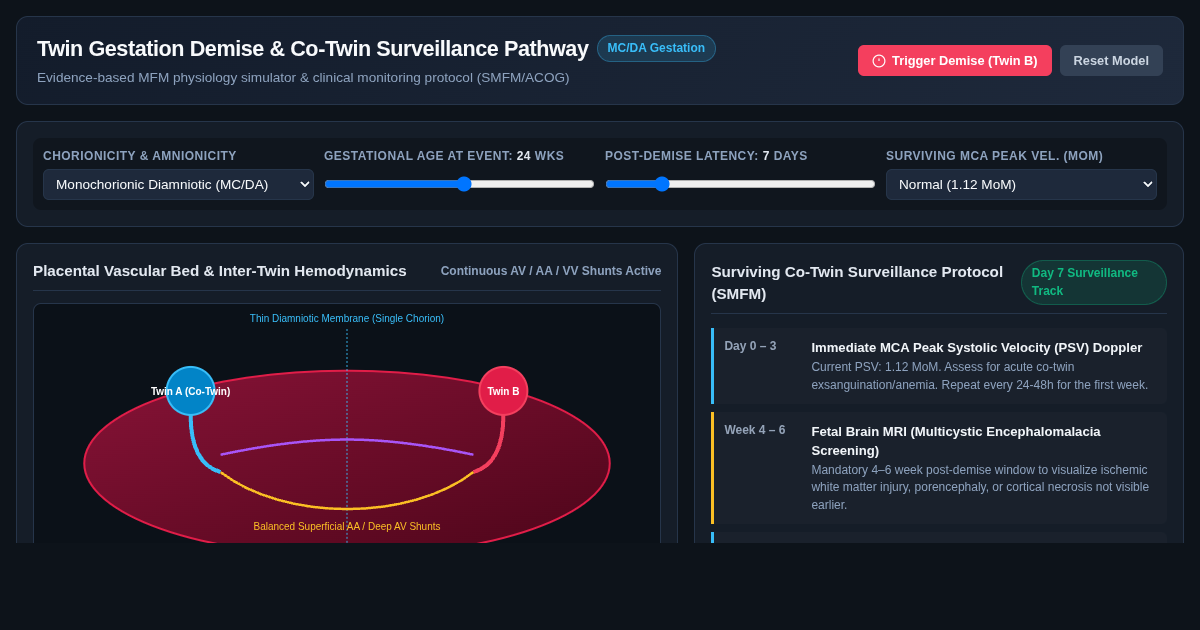Click the Placental Vascular Bed panel title
This screenshot has width=1200, height=630.
(220, 271)
